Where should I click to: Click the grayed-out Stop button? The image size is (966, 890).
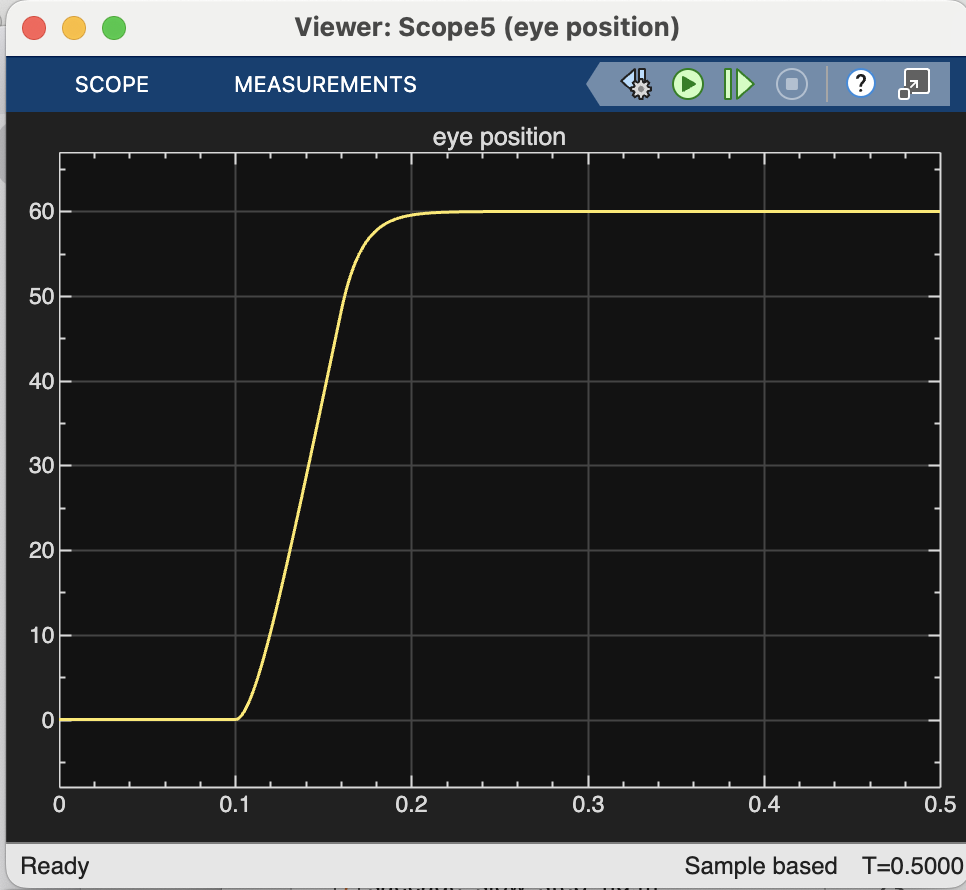tap(791, 84)
